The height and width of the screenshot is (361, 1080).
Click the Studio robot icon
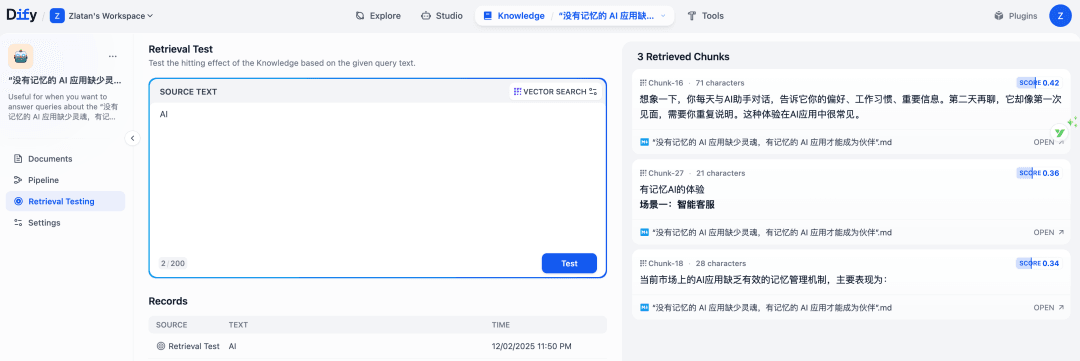pyautogui.click(x=425, y=15)
